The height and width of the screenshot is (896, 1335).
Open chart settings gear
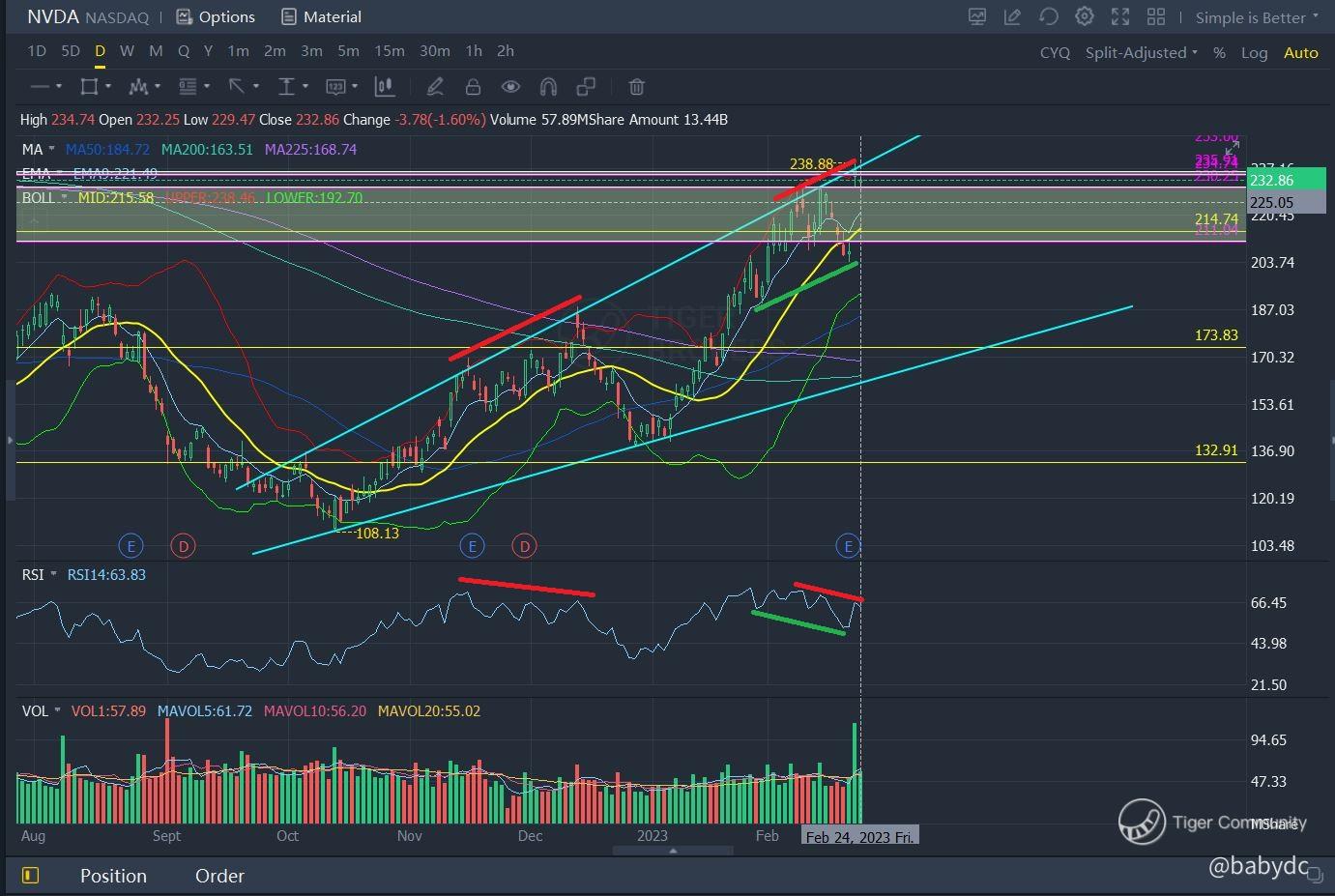click(1085, 16)
